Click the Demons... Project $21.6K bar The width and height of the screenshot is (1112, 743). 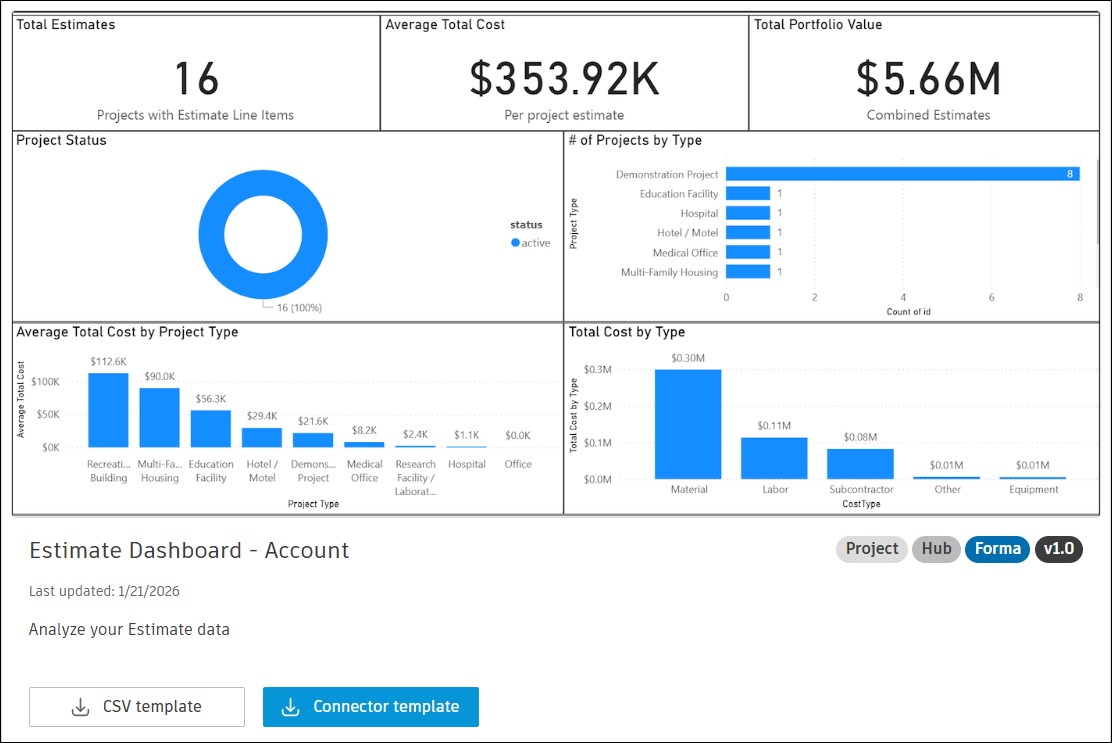(313, 440)
